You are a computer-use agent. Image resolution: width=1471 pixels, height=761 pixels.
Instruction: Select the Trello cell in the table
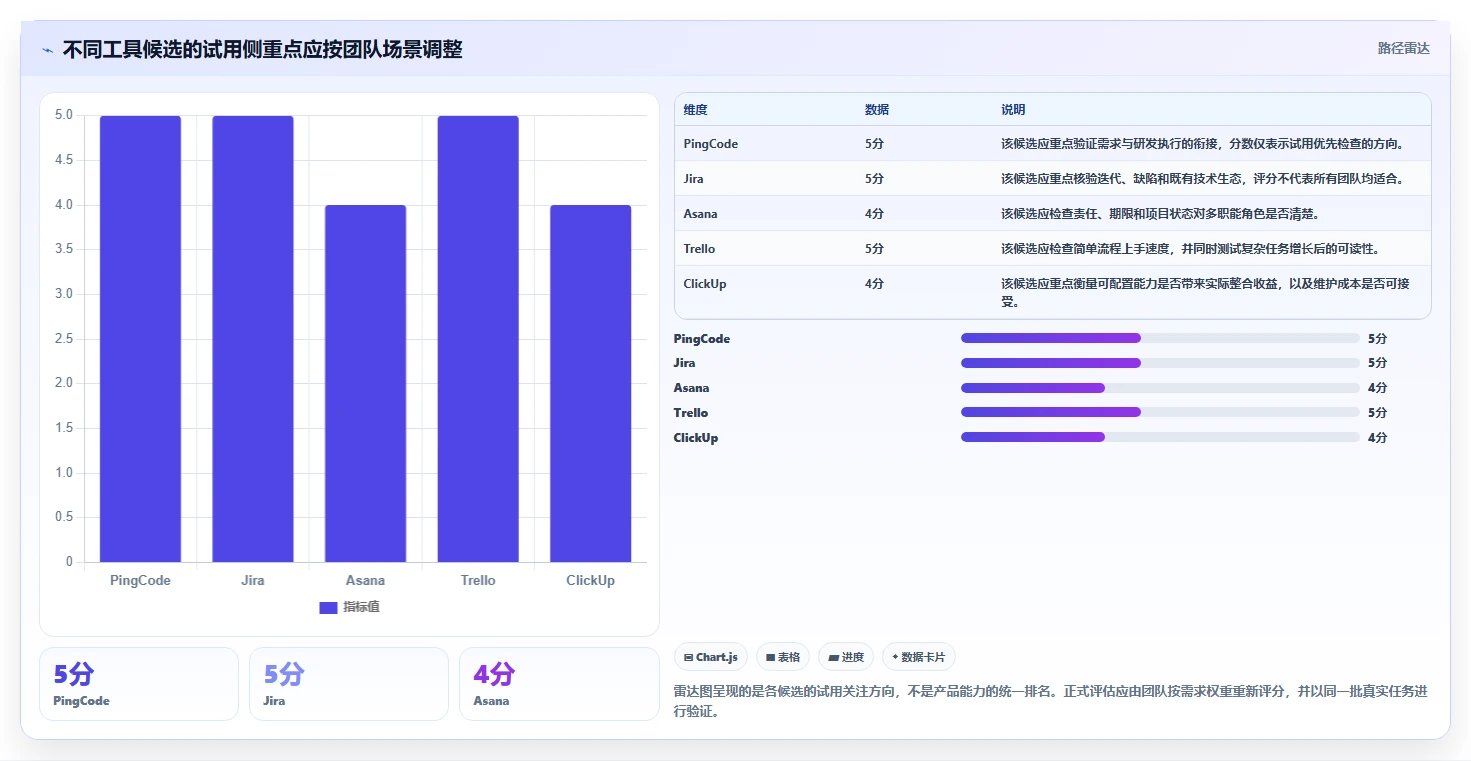[699, 249]
